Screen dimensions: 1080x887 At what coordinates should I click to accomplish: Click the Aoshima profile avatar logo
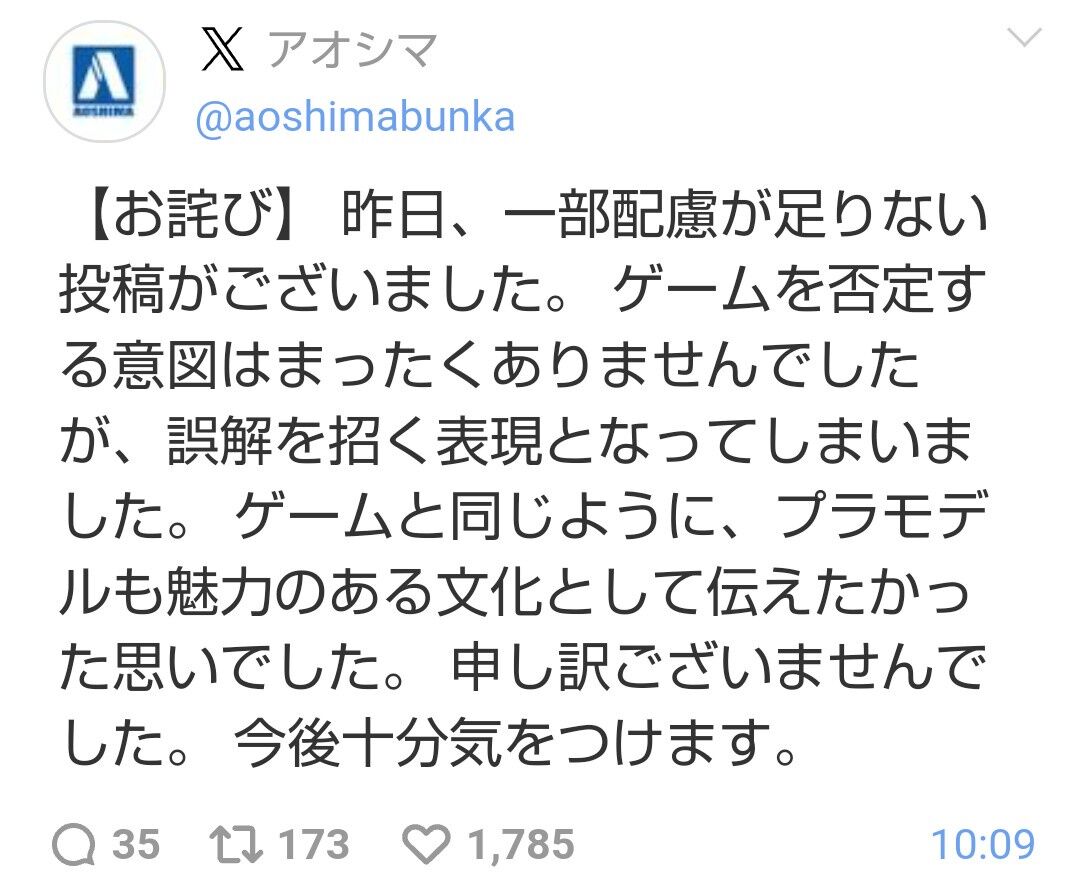pyautogui.click(x=106, y=81)
